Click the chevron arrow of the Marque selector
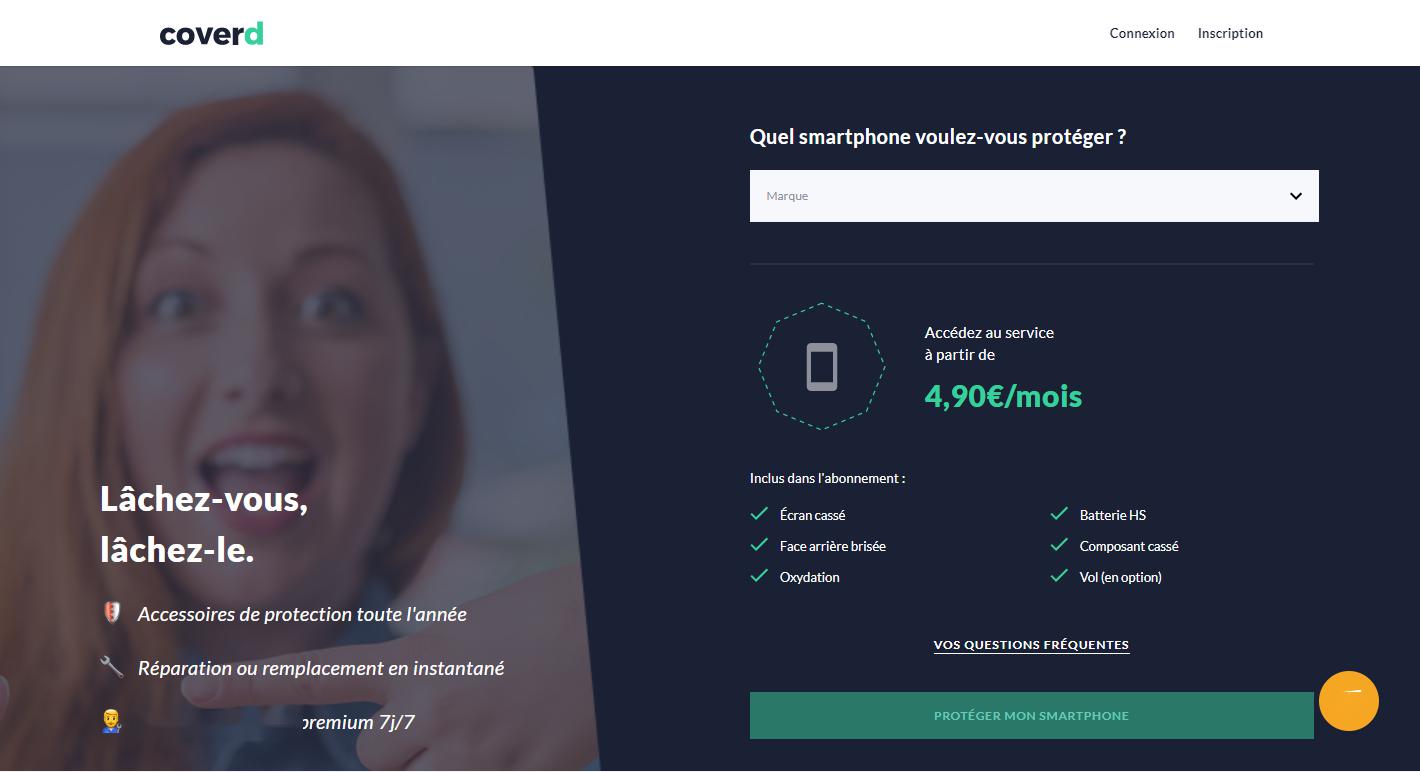Screen dimensions: 1420x772 coord(1296,196)
